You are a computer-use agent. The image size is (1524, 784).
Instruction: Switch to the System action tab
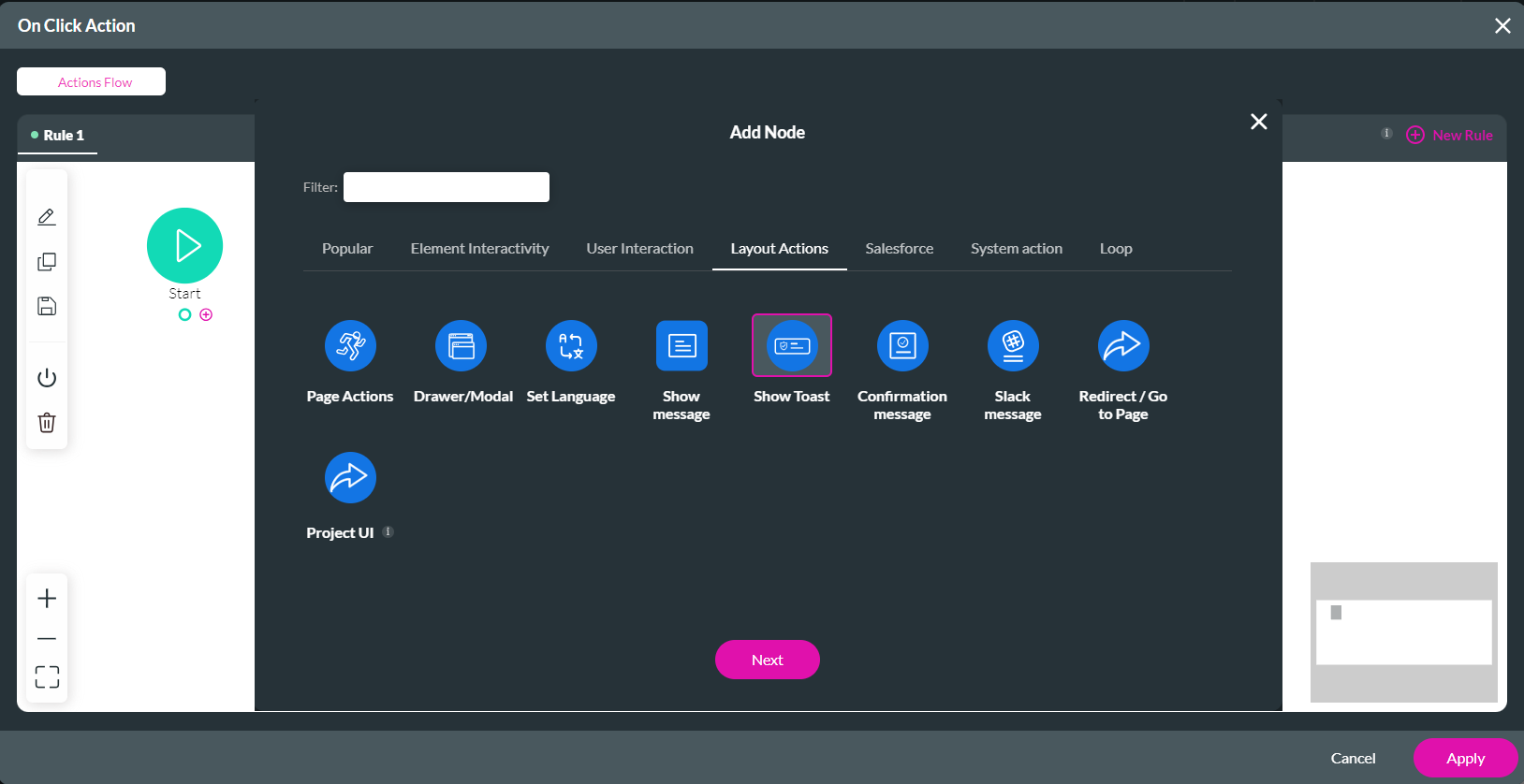click(1017, 249)
